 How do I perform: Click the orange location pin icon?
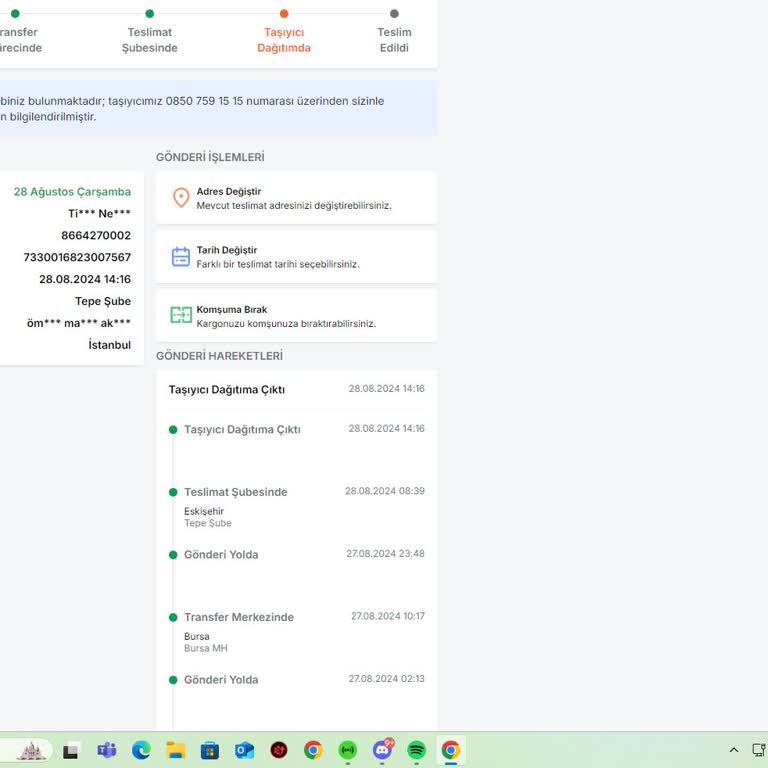(x=181, y=198)
